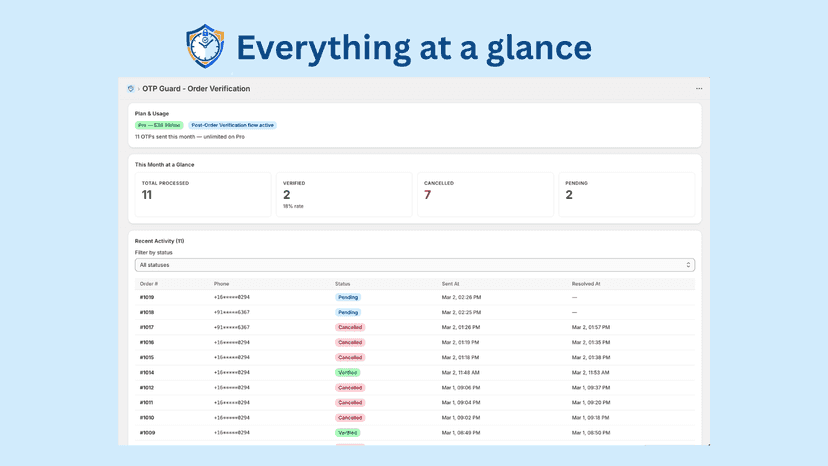Click the Cancelled card showing 7
Screen dimensions: 828x466
pos(485,194)
